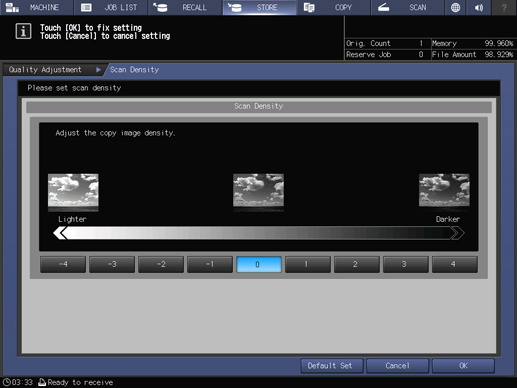Click the Lighter label

tap(72, 219)
